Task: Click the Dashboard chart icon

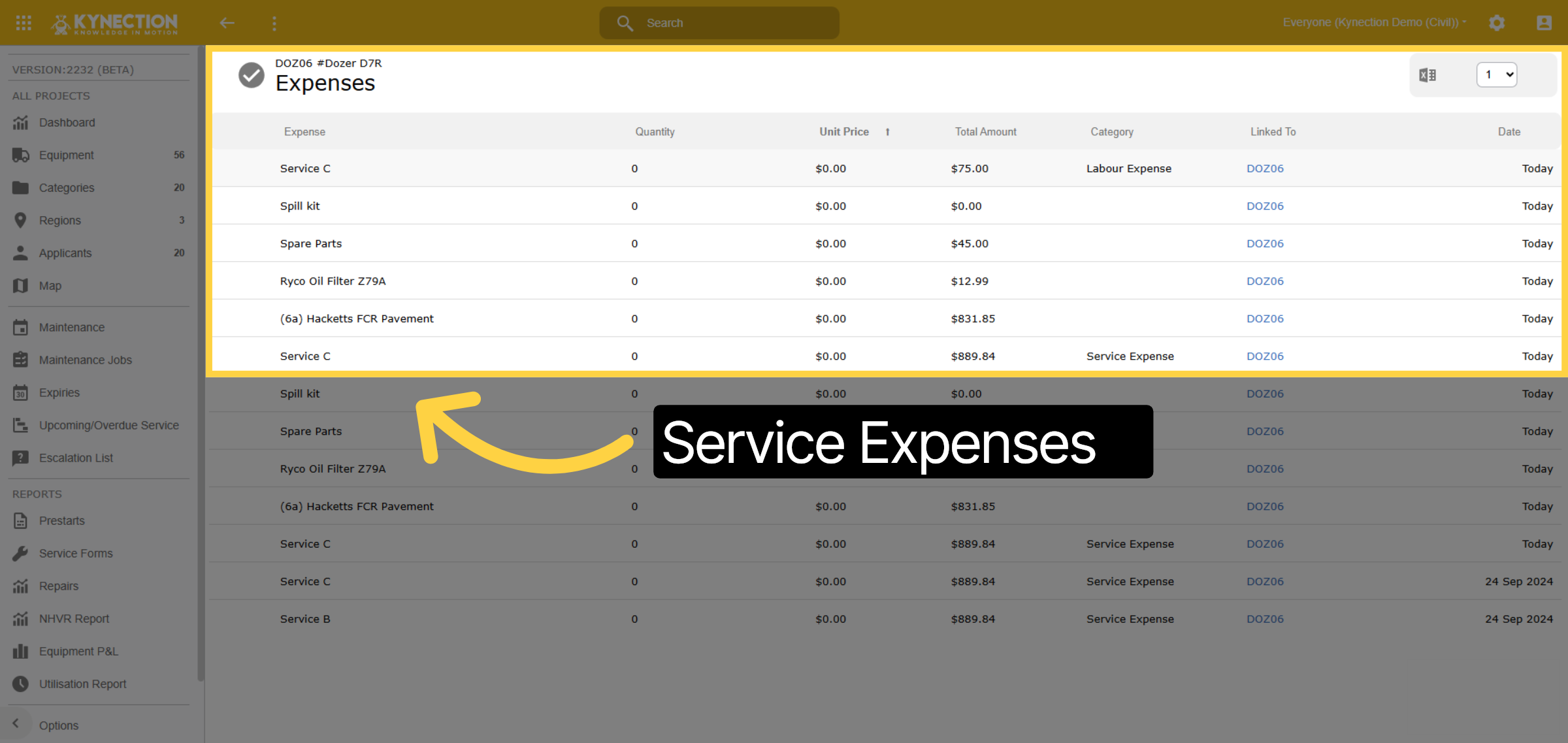Action: click(x=21, y=123)
